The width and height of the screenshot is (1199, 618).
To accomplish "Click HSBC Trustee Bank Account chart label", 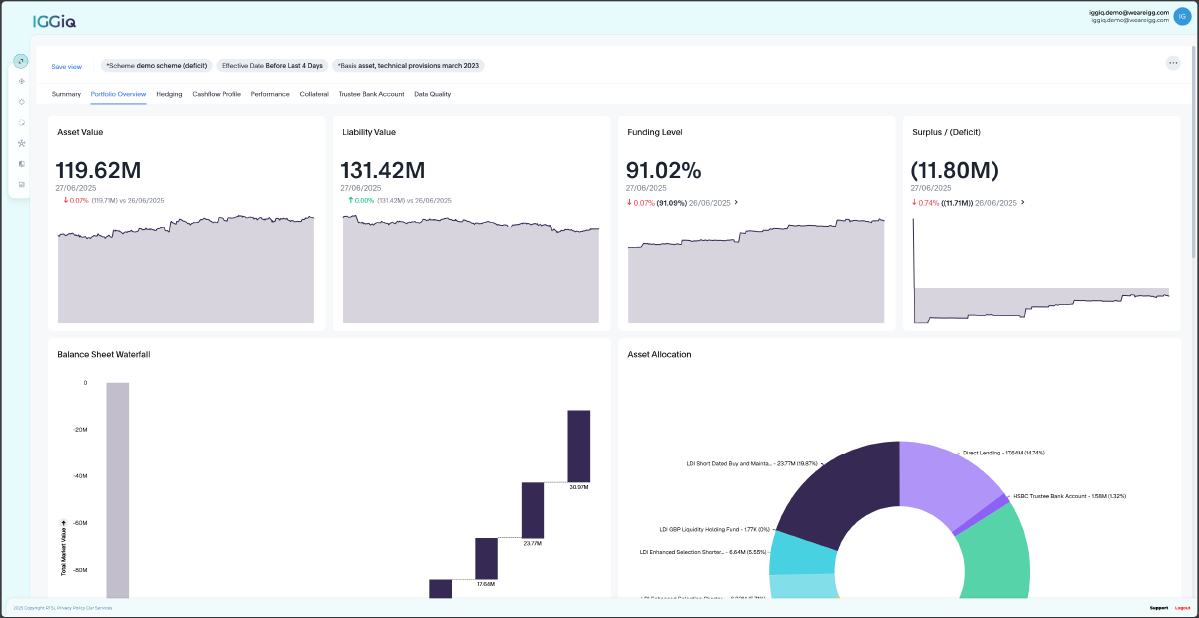I will 1070,496.
